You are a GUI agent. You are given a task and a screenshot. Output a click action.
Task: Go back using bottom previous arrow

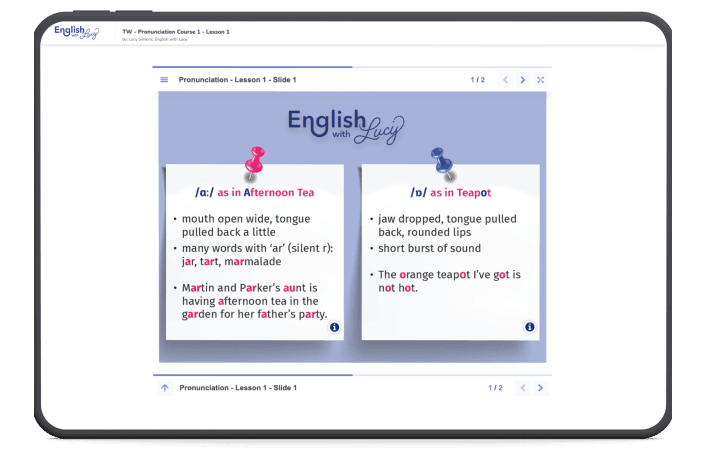pos(523,387)
